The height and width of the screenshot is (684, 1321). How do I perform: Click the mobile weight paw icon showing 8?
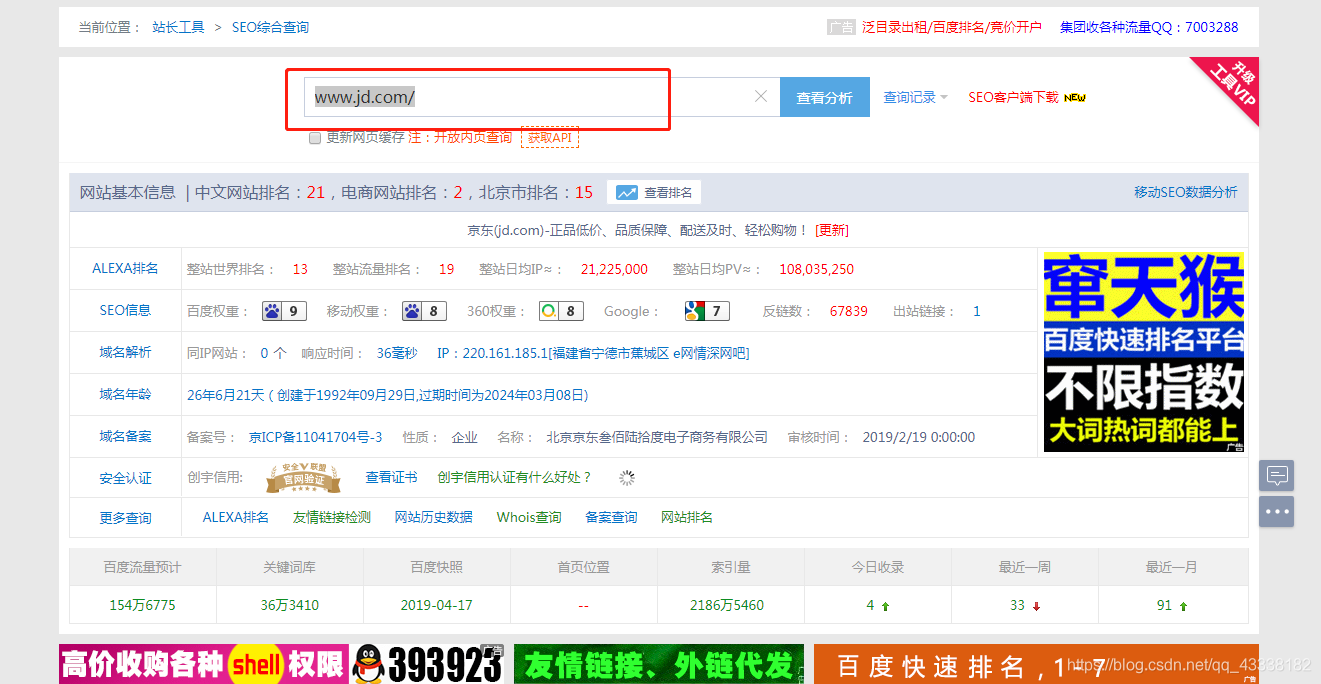[424, 311]
